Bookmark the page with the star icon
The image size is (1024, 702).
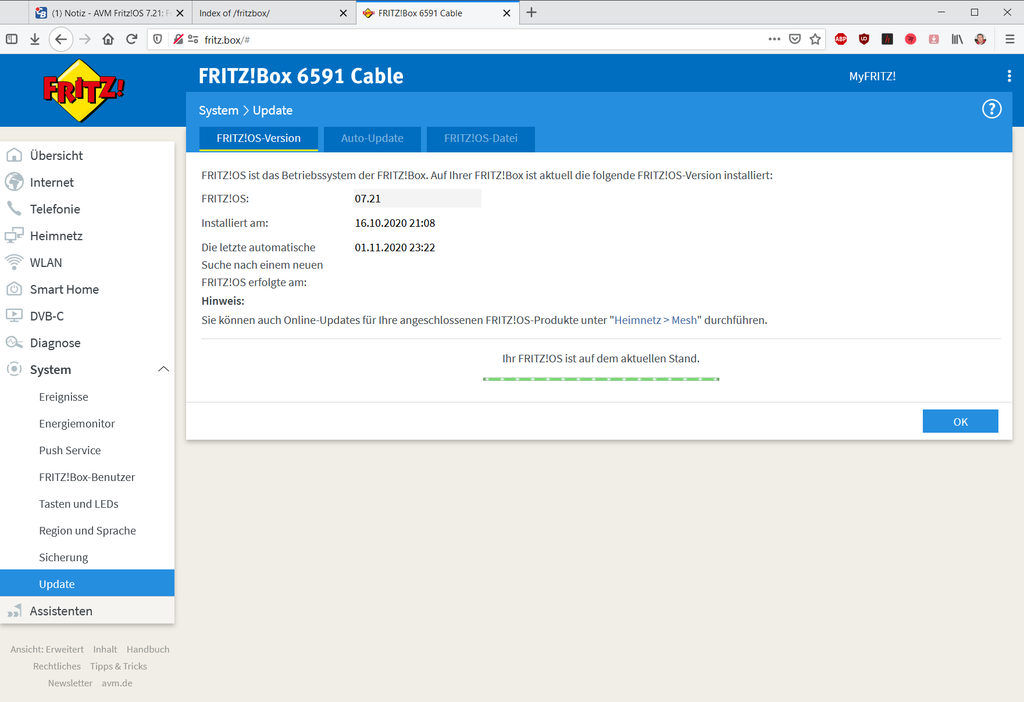pyautogui.click(x=815, y=39)
